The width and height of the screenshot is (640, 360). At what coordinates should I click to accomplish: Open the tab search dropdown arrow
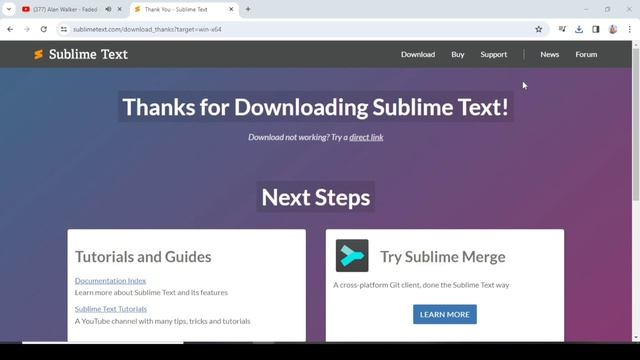(x=9, y=9)
